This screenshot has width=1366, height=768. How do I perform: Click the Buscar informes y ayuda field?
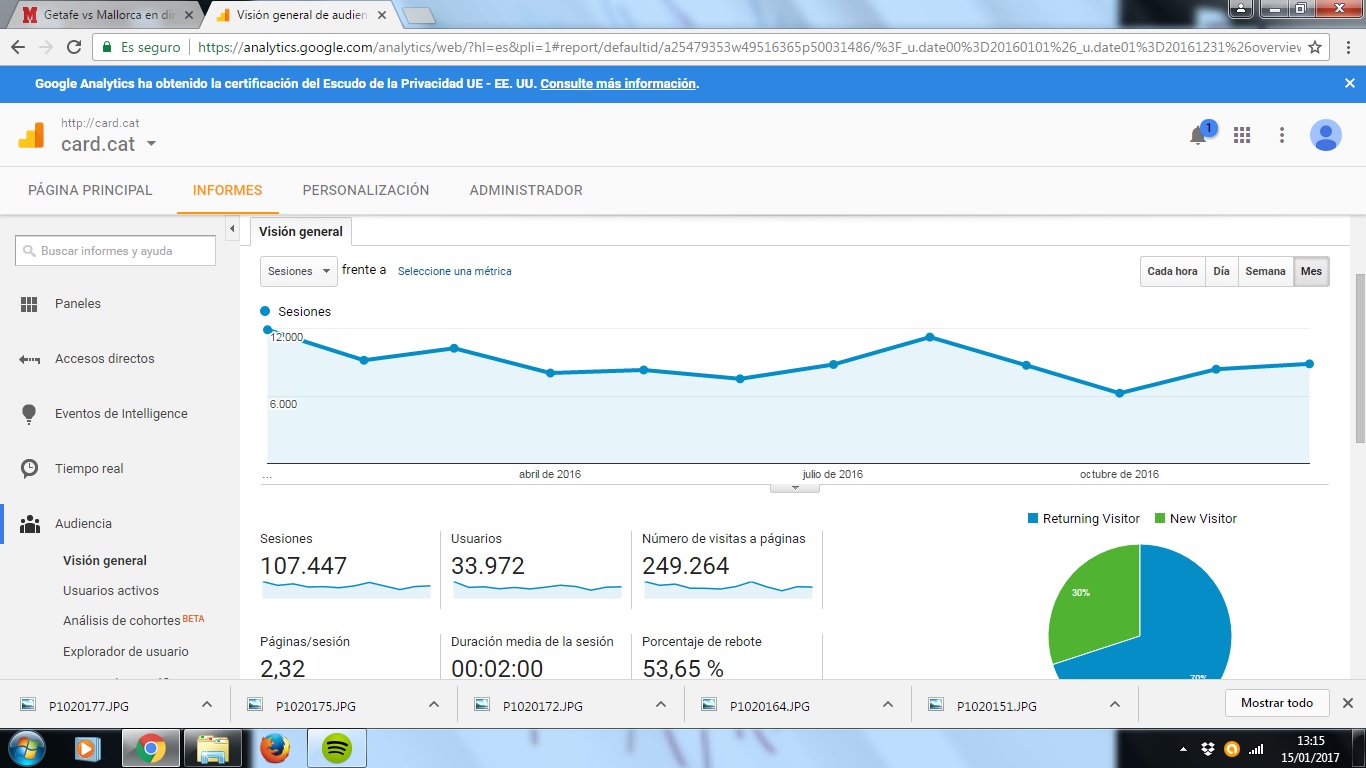click(115, 251)
